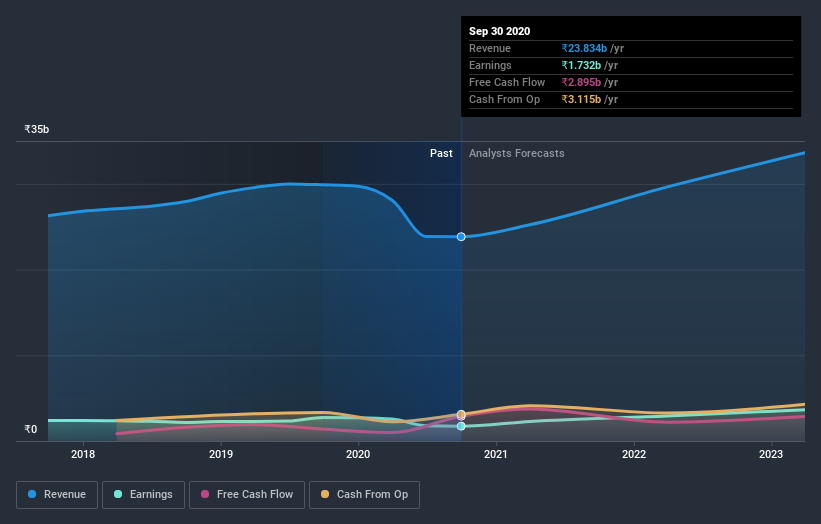Viewport: 821px width, 524px height.
Task: Click the Revenue row label in tooltip
Action: coord(490,48)
